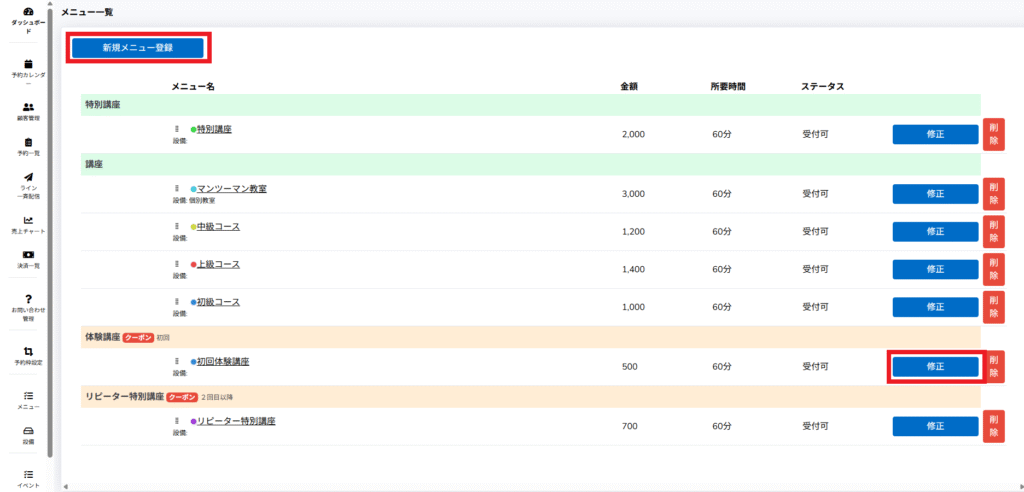The image size is (1024, 492).
Task: Select ライン一斉配信 paper plane icon
Action: pyautogui.click(x=28, y=177)
